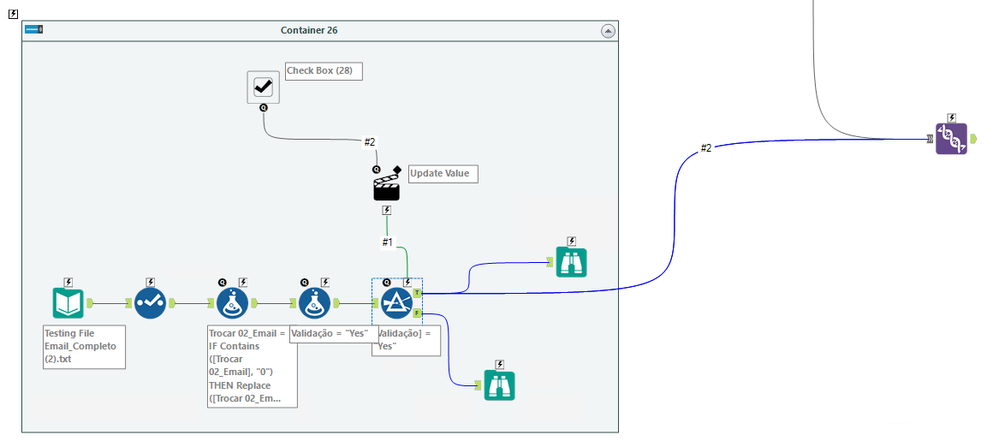Select the Text Input book tool
The image size is (999, 448).
coord(68,303)
